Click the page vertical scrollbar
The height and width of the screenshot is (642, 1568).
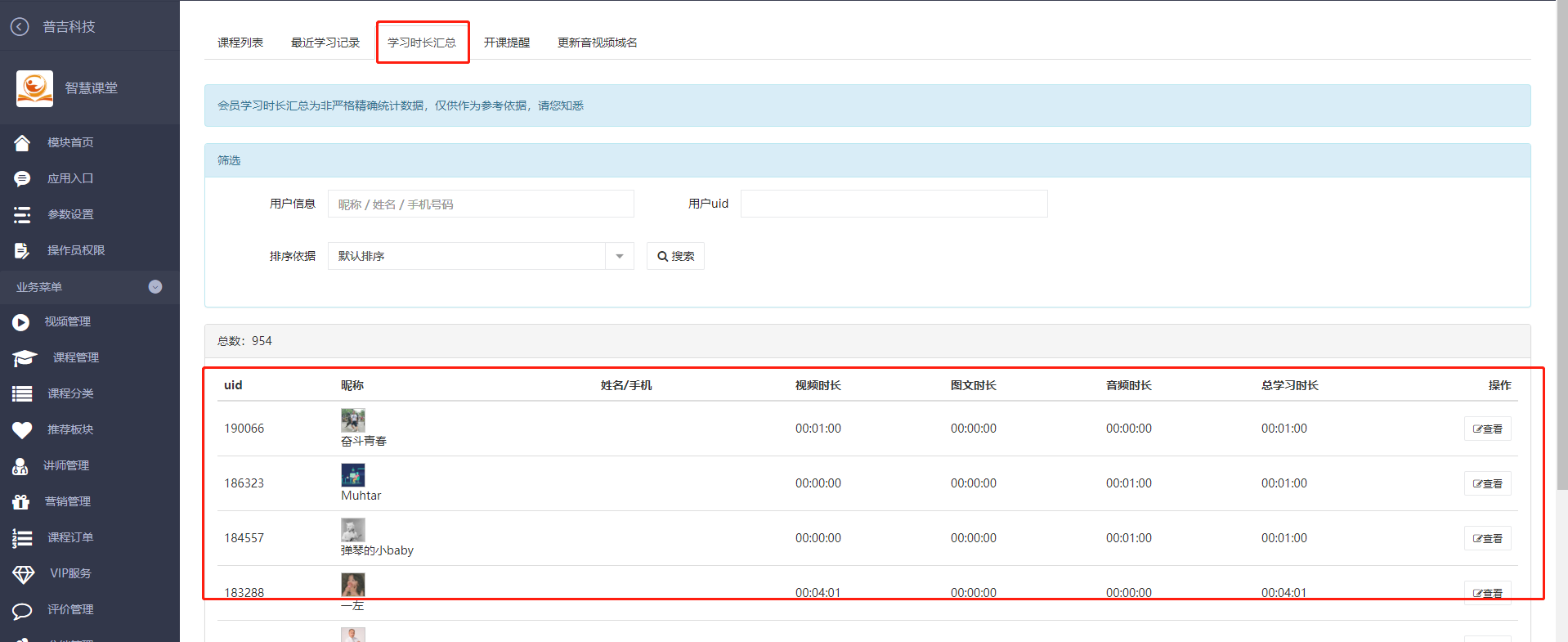[x=1562, y=245]
